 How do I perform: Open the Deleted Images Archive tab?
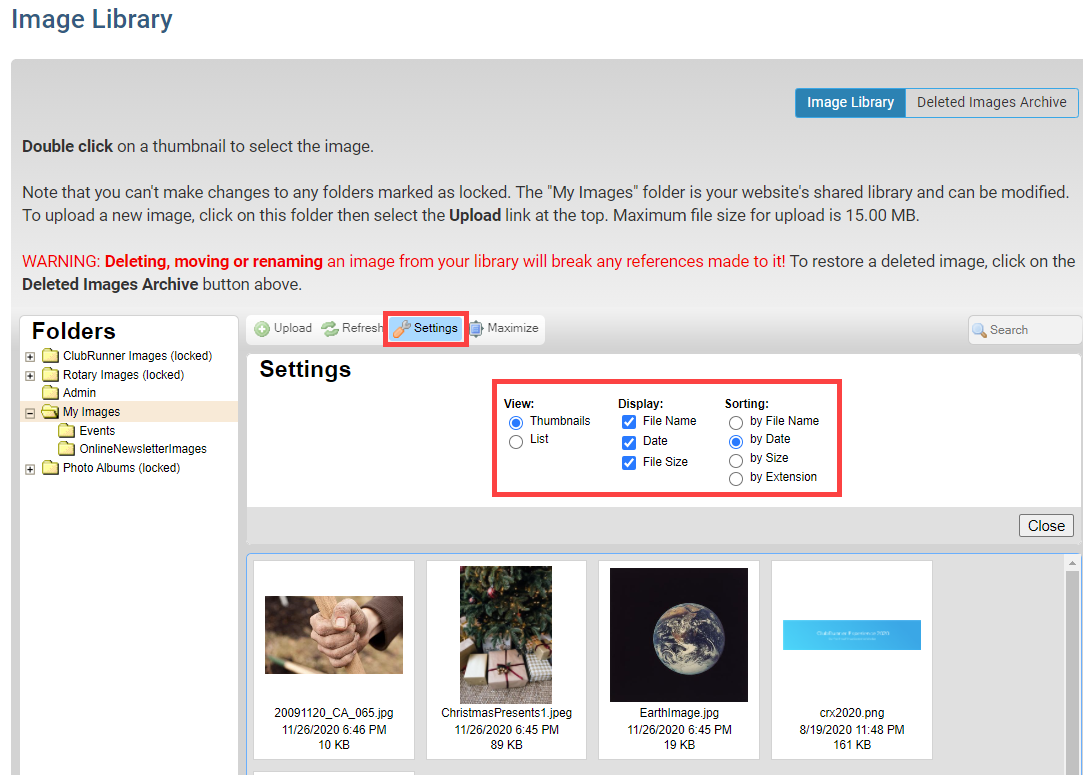(x=991, y=102)
